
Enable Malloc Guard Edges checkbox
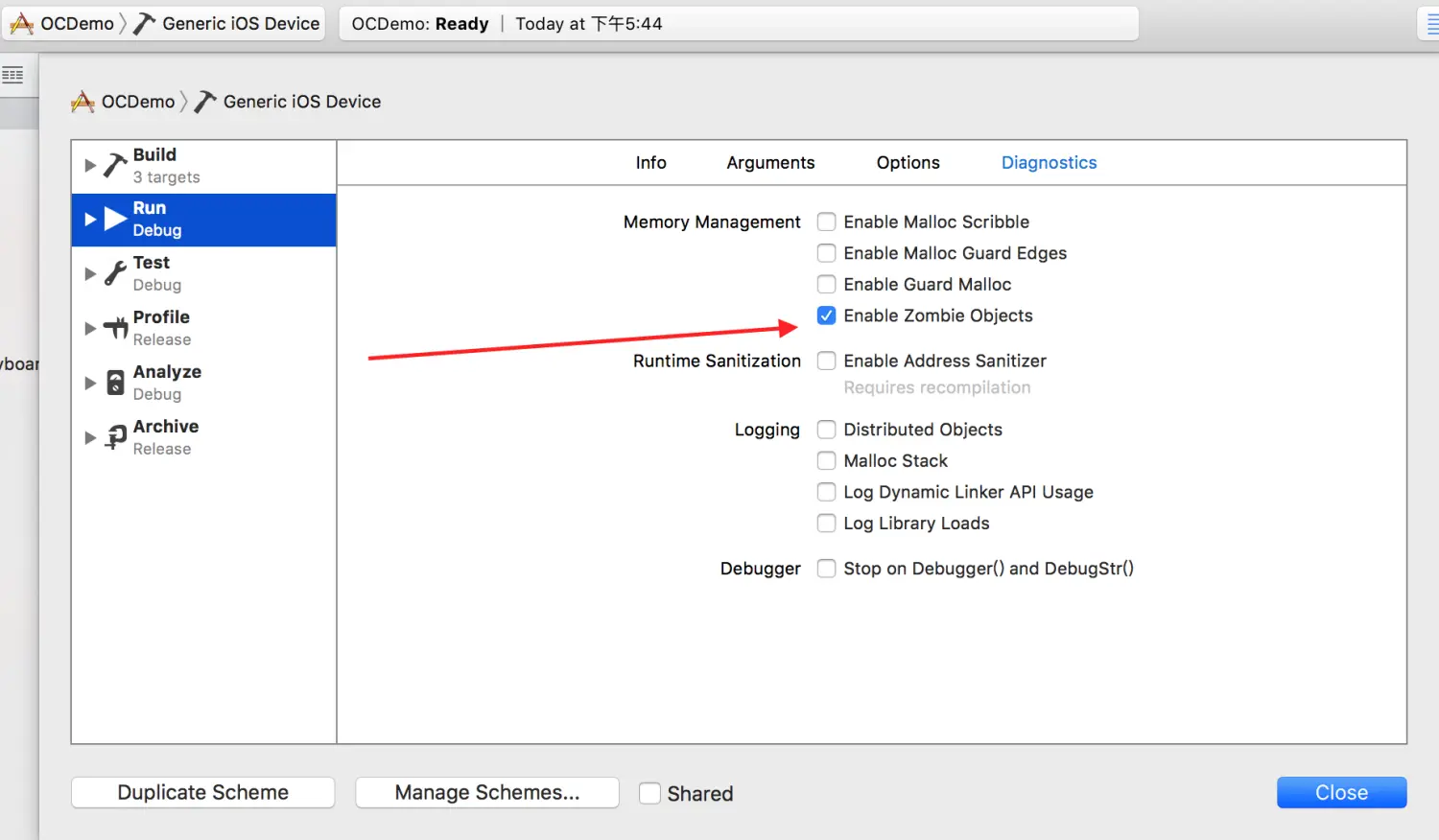(x=826, y=253)
